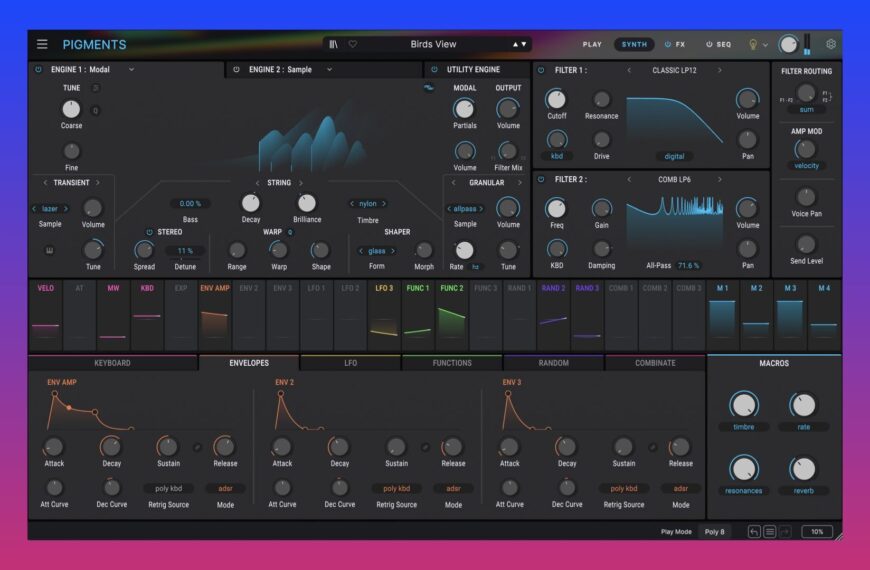This screenshot has width=870, height=570.
Task: Click the lightbulb sound design tips icon
Action: (x=753, y=44)
